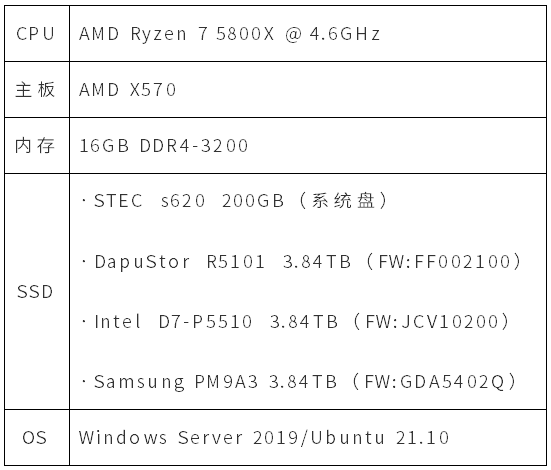Click the FW:FF002100 firmware text
Viewport: 551px width, 470px height.
click(x=444, y=262)
